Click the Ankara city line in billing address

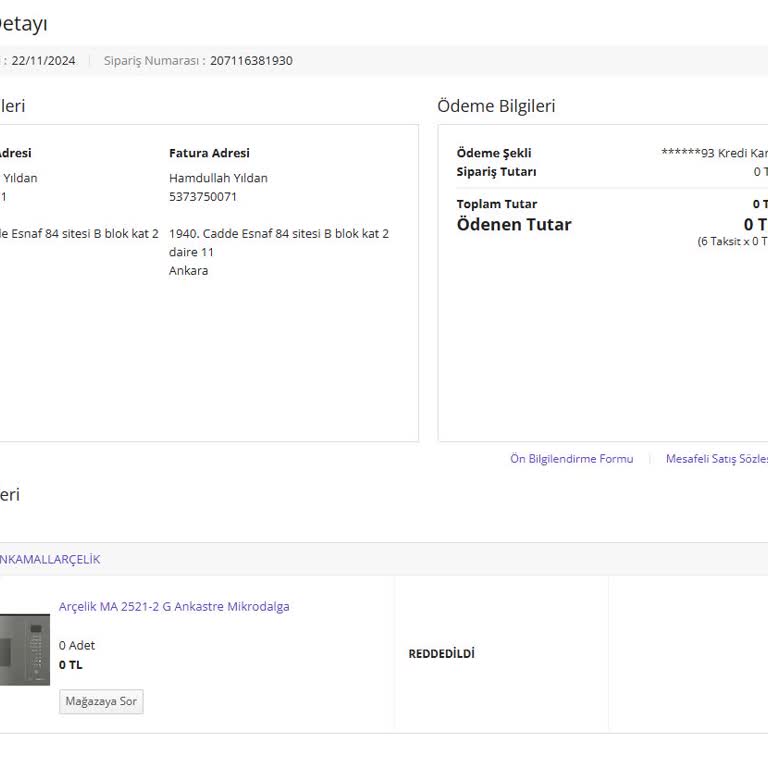click(189, 270)
